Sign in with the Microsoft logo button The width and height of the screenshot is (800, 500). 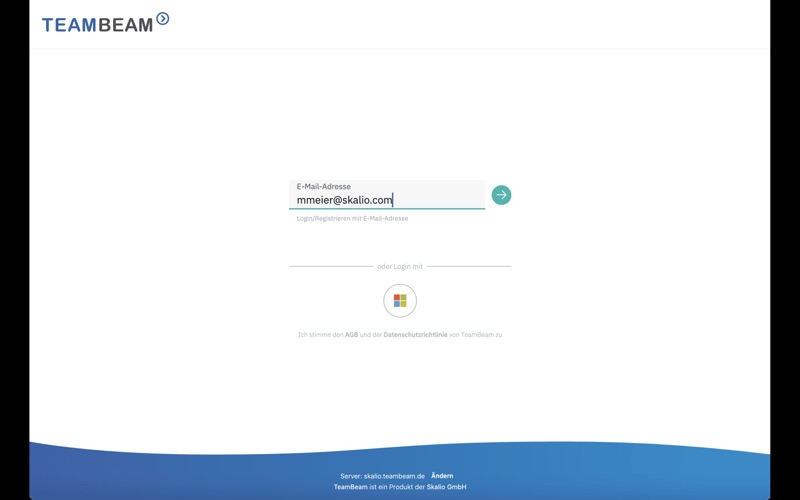click(x=400, y=301)
